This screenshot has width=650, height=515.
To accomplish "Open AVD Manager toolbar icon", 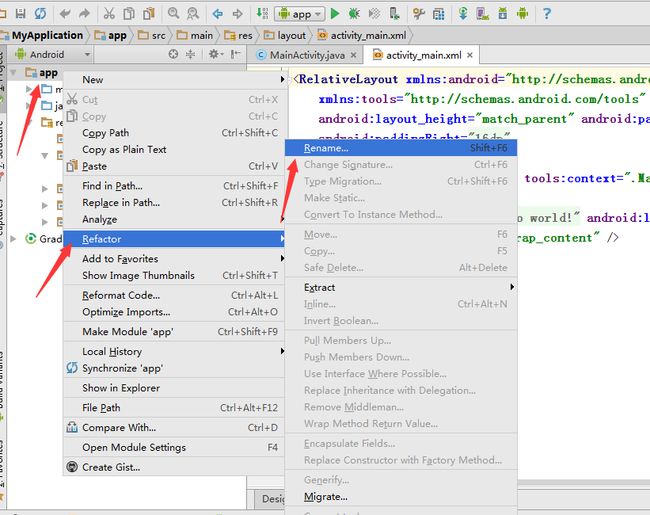I will (482, 14).
